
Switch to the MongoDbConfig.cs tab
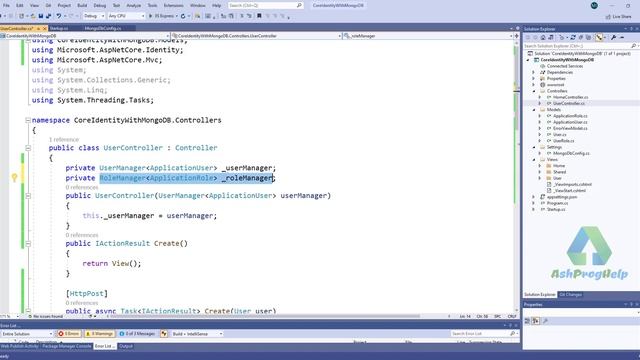(103, 28)
